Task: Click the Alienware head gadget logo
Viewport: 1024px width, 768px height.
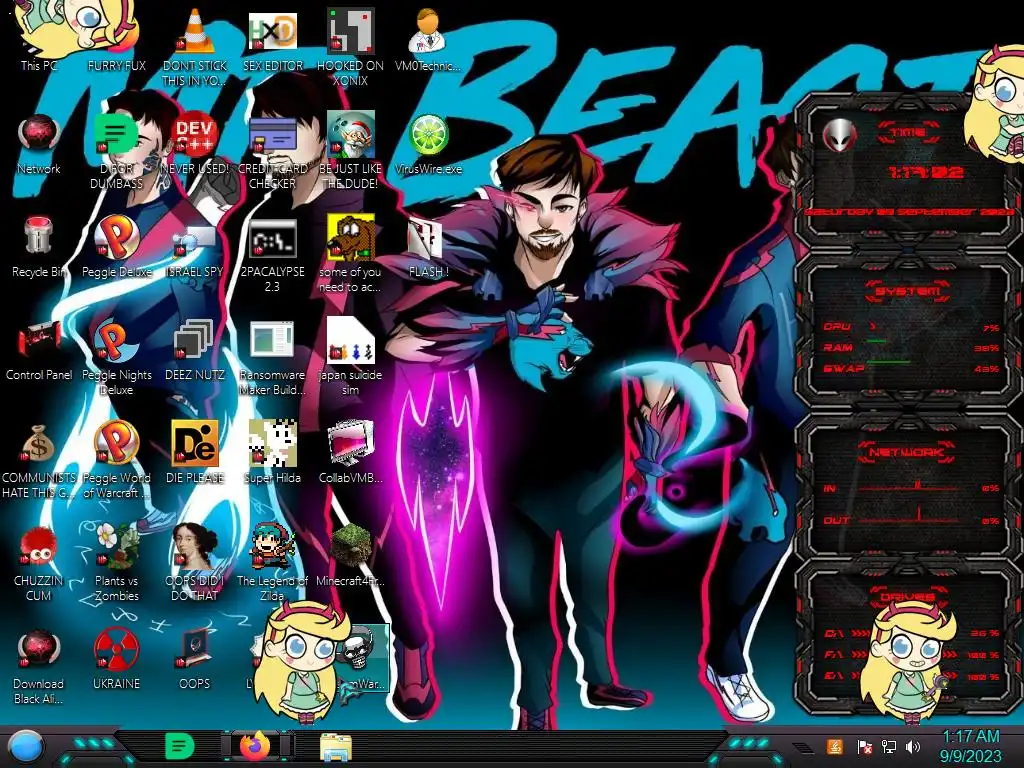Action: (839, 136)
